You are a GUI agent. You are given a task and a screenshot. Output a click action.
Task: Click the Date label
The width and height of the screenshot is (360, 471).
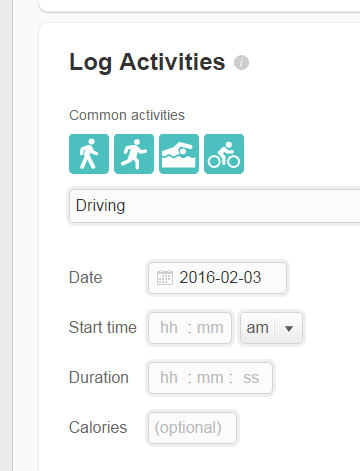[x=85, y=277]
